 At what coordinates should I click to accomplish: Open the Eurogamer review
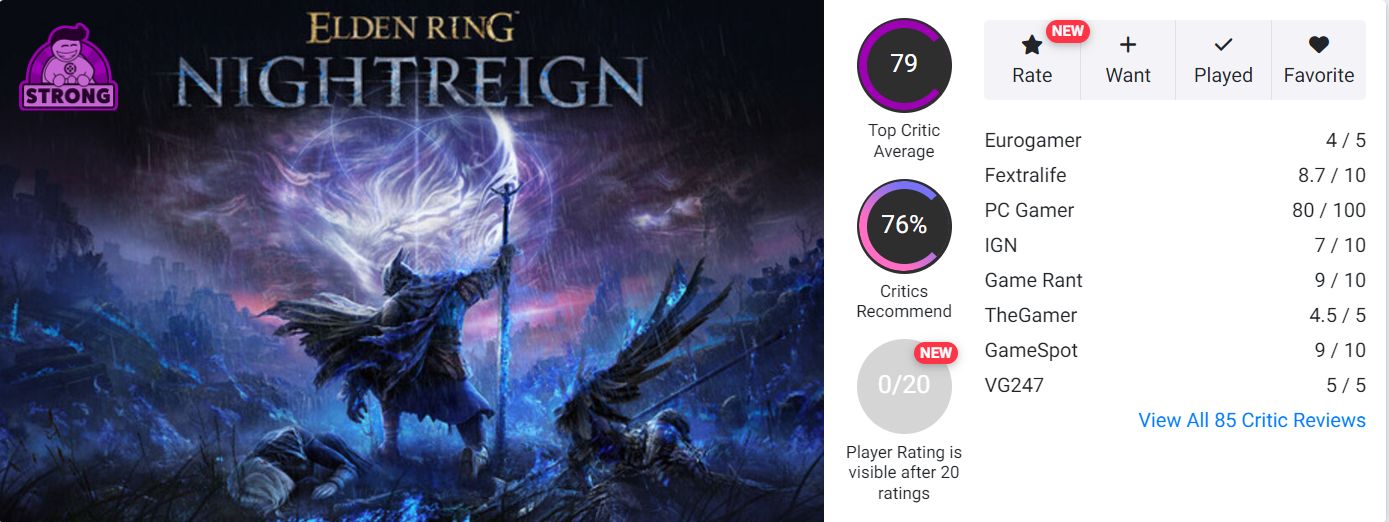click(1175, 141)
